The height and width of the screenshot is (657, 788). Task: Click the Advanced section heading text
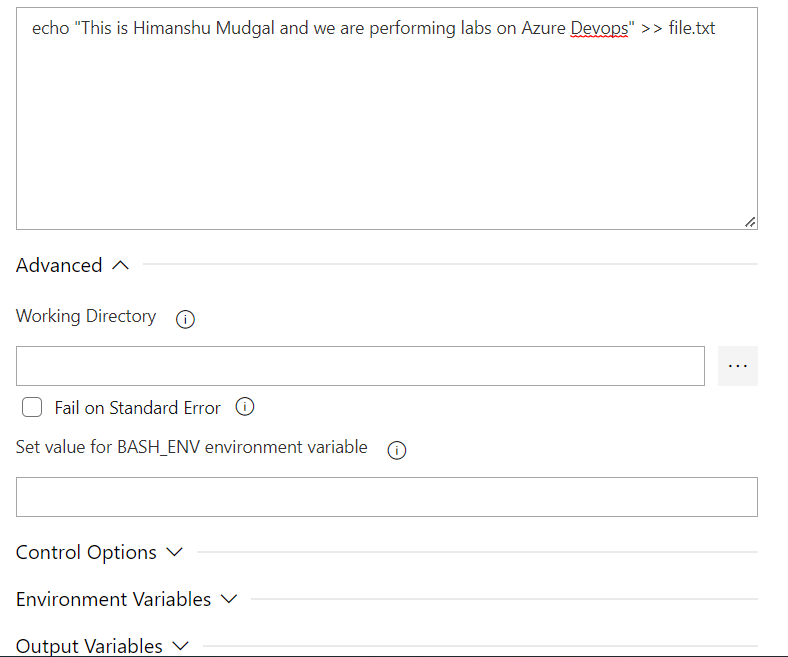[x=59, y=265]
